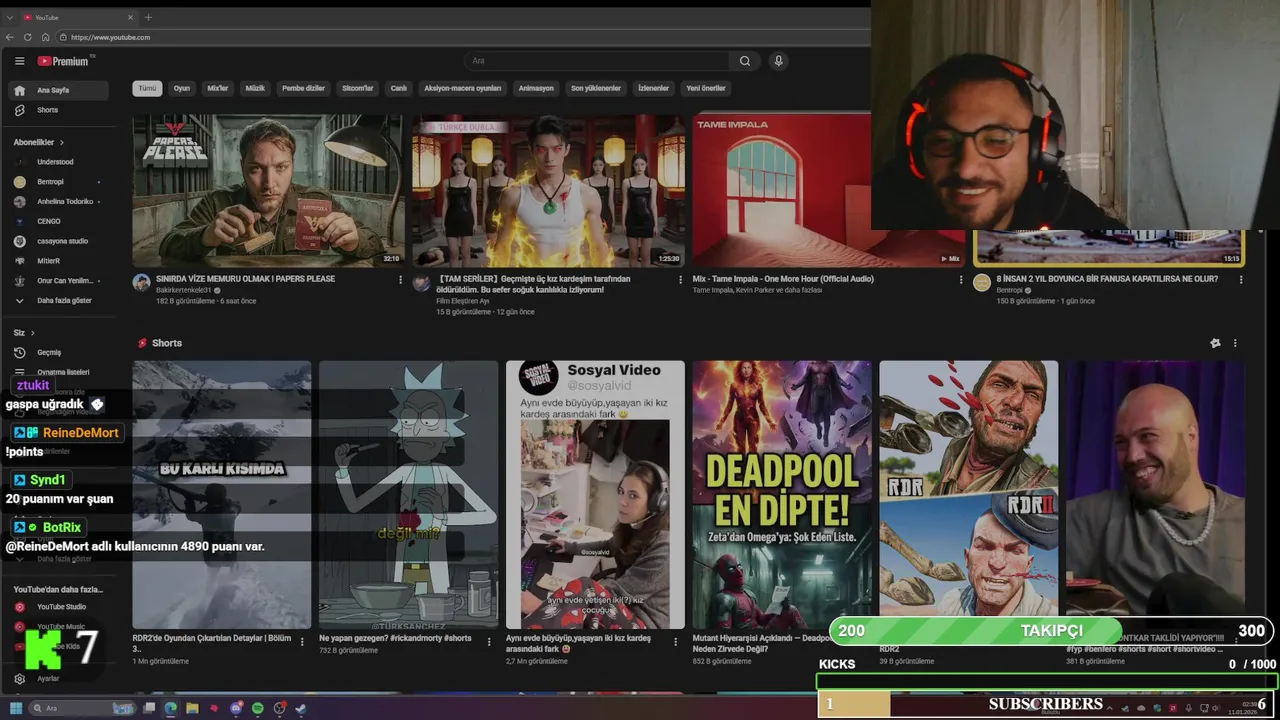Image resolution: width=1280 pixels, height=720 pixels.
Task: Open YouTube Studio from the sidebar
Action: pyautogui.click(x=59, y=606)
